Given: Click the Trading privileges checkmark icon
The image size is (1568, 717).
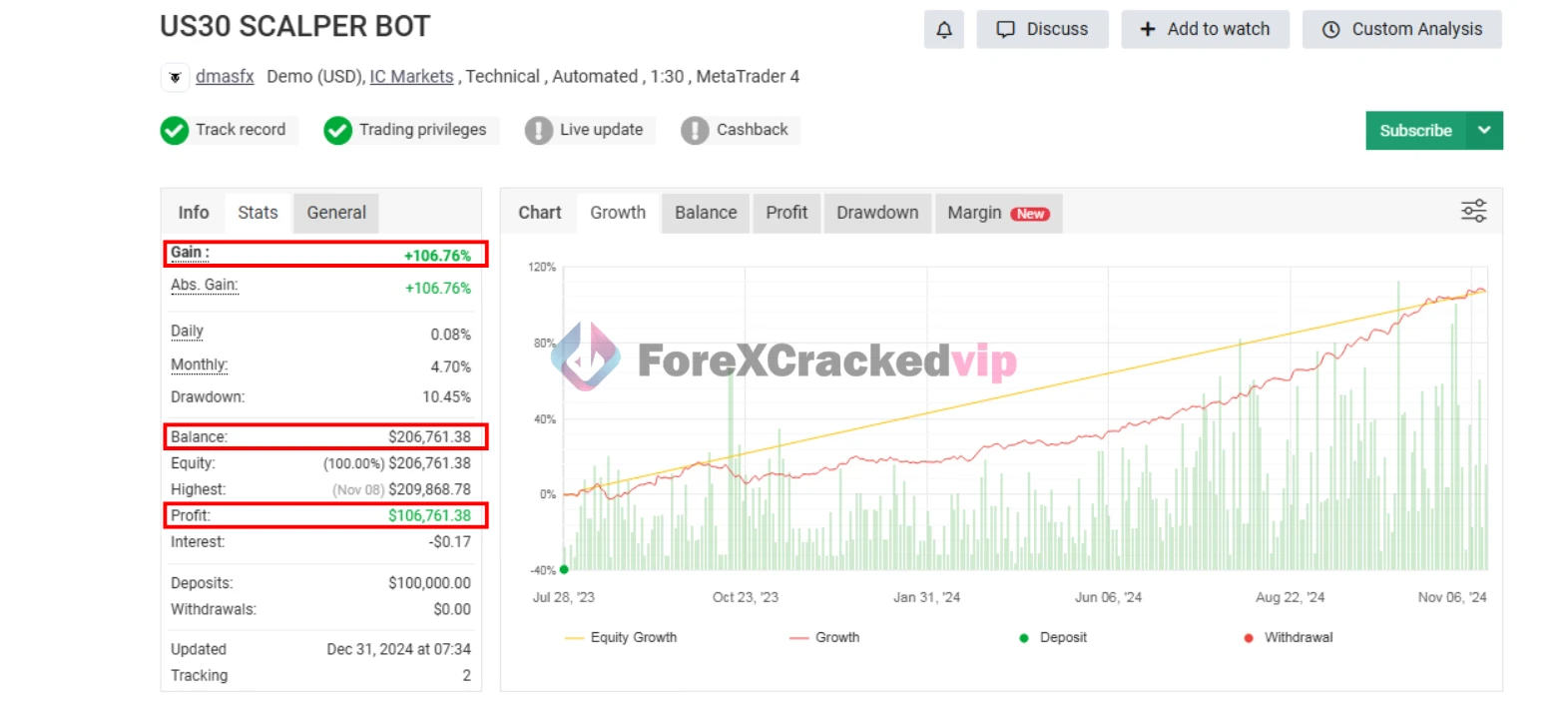Looking at the screenshot, I should [338, 131].
